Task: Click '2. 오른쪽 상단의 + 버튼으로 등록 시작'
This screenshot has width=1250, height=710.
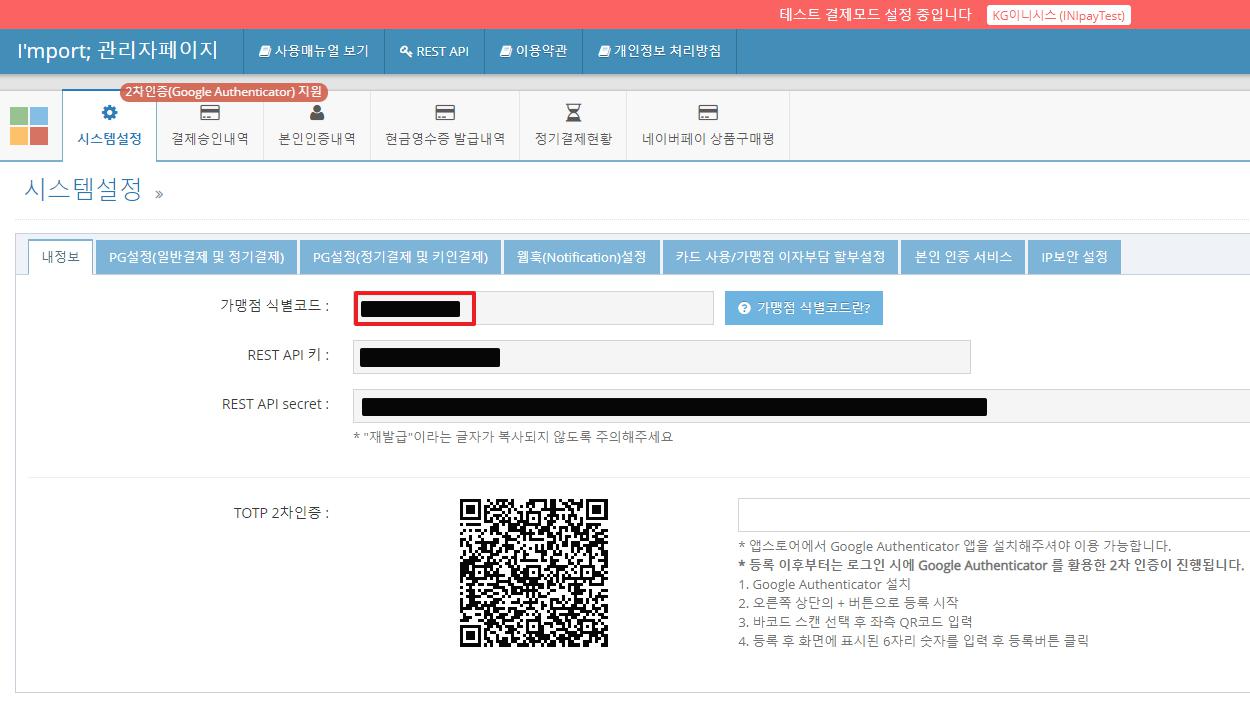Action: 848,603
